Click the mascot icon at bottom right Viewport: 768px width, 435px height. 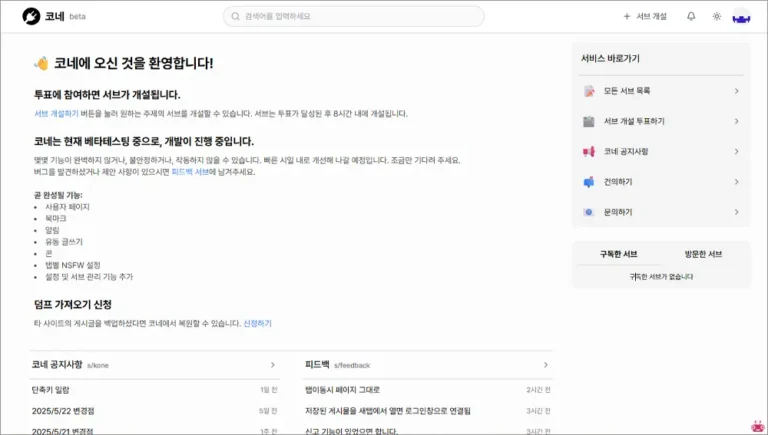point(758,426)
